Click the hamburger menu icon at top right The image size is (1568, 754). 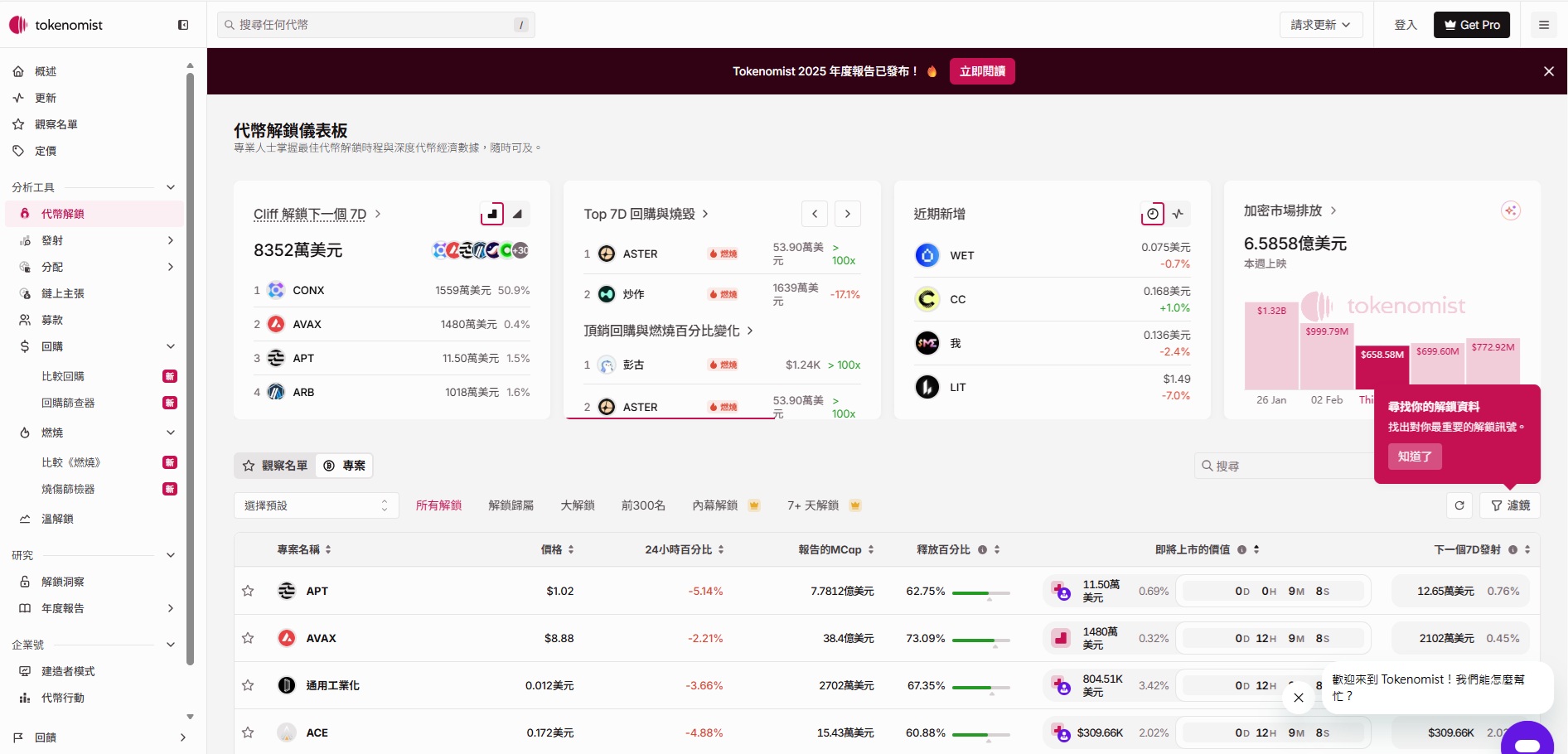click(x=1543, y=25)
